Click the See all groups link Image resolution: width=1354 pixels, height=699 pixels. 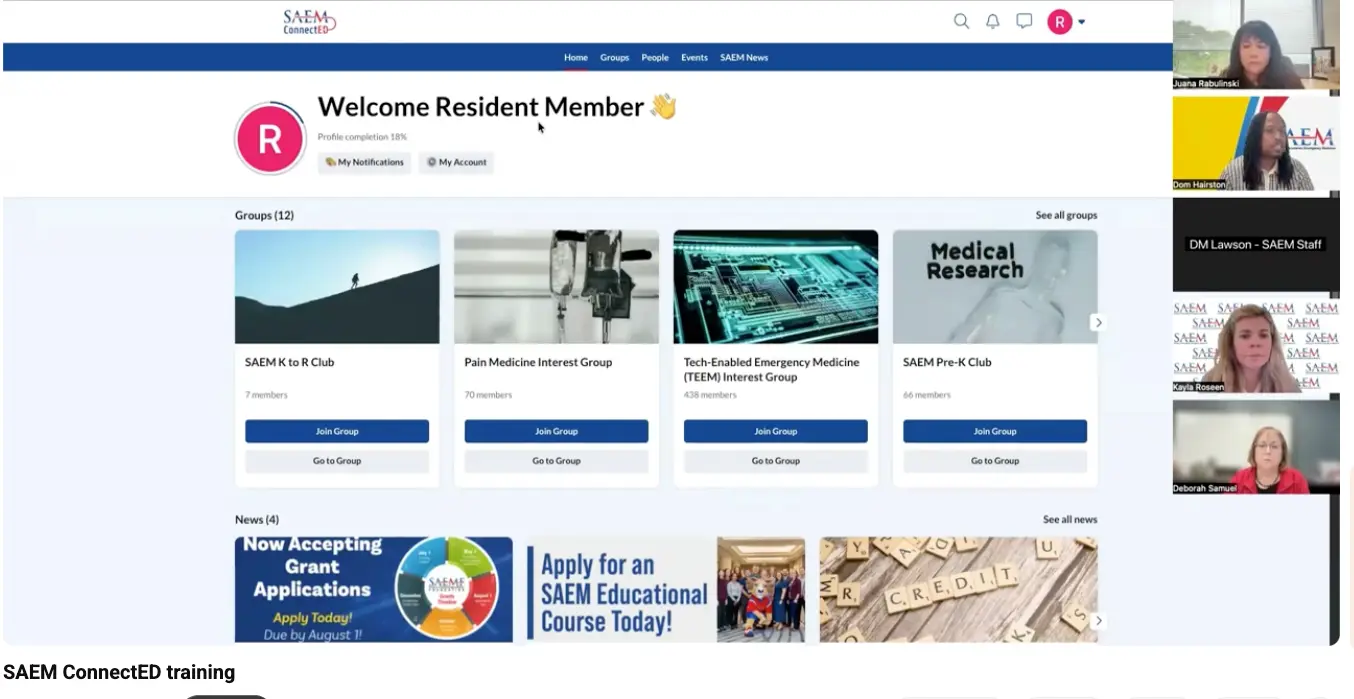pyautogui.click(x=1066, y=215)
